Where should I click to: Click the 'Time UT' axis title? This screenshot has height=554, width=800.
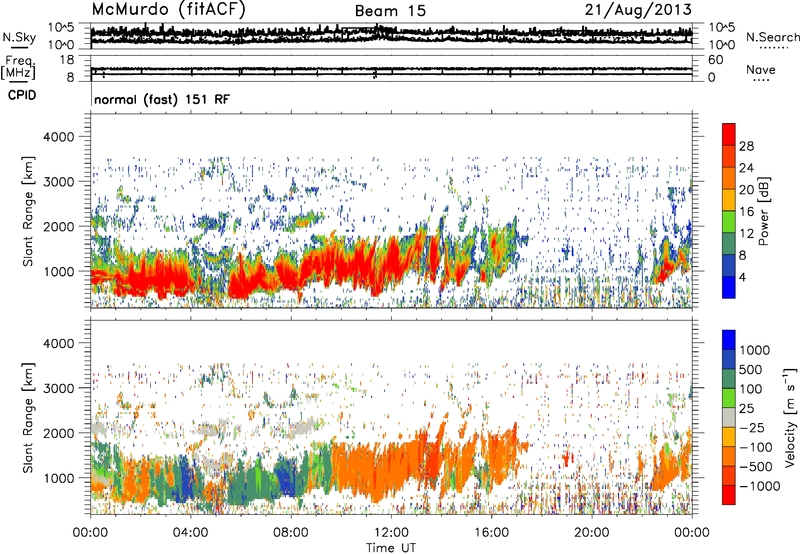391,548
